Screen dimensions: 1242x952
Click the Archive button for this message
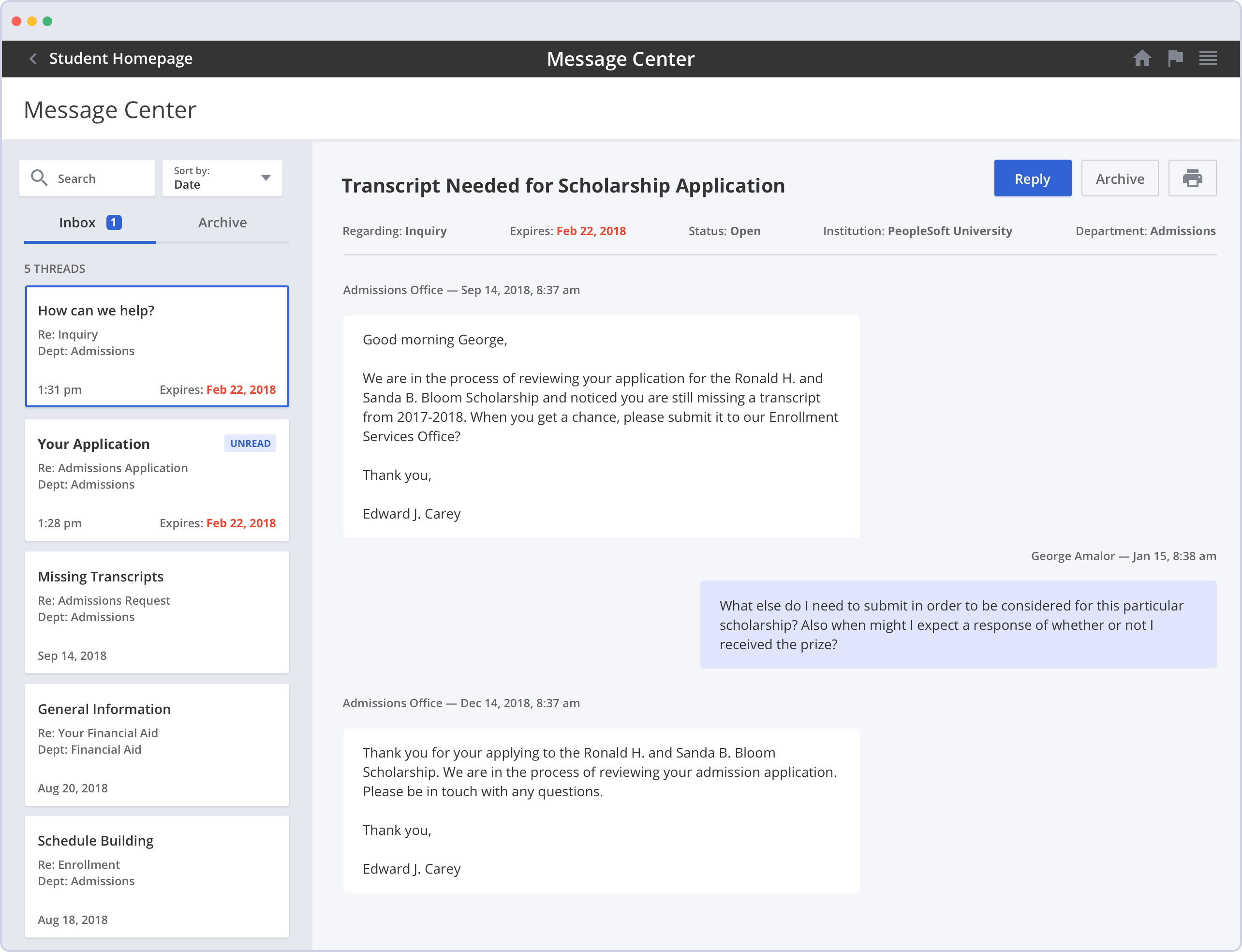[1120, 178]
